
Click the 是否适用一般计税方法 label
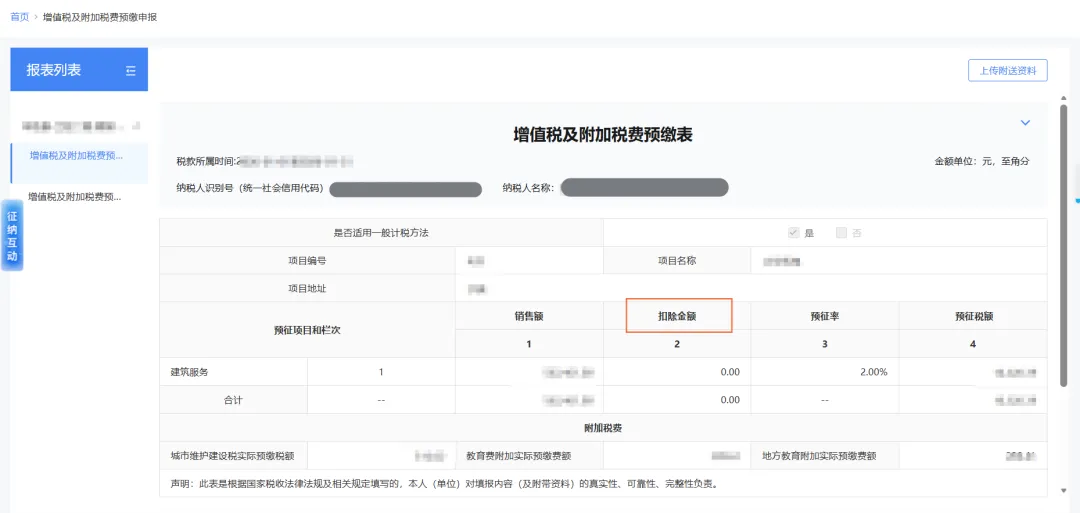381,233
